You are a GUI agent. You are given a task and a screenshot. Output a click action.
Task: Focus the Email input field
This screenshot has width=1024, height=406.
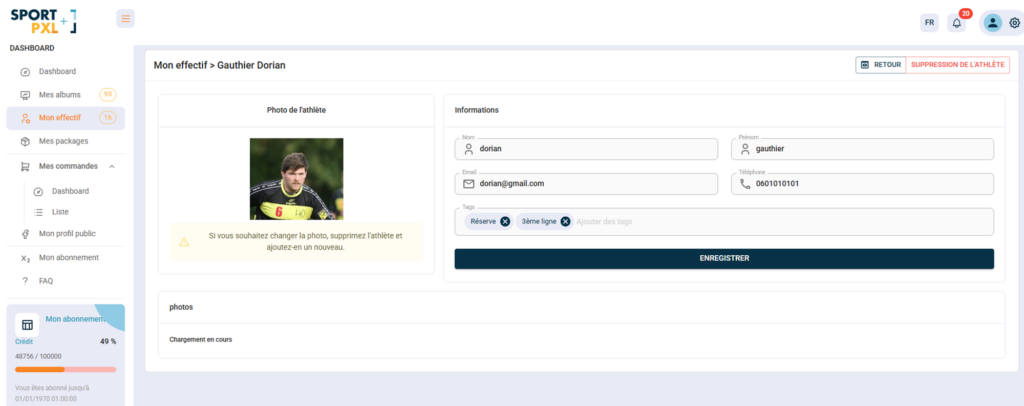click(x=590, y=184)
